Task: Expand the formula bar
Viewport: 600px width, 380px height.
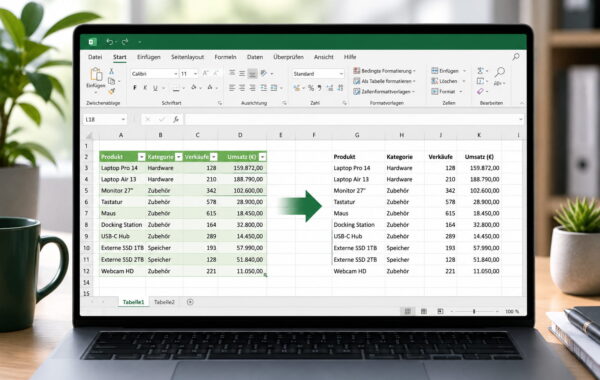Action: click(x=520, y=119)
